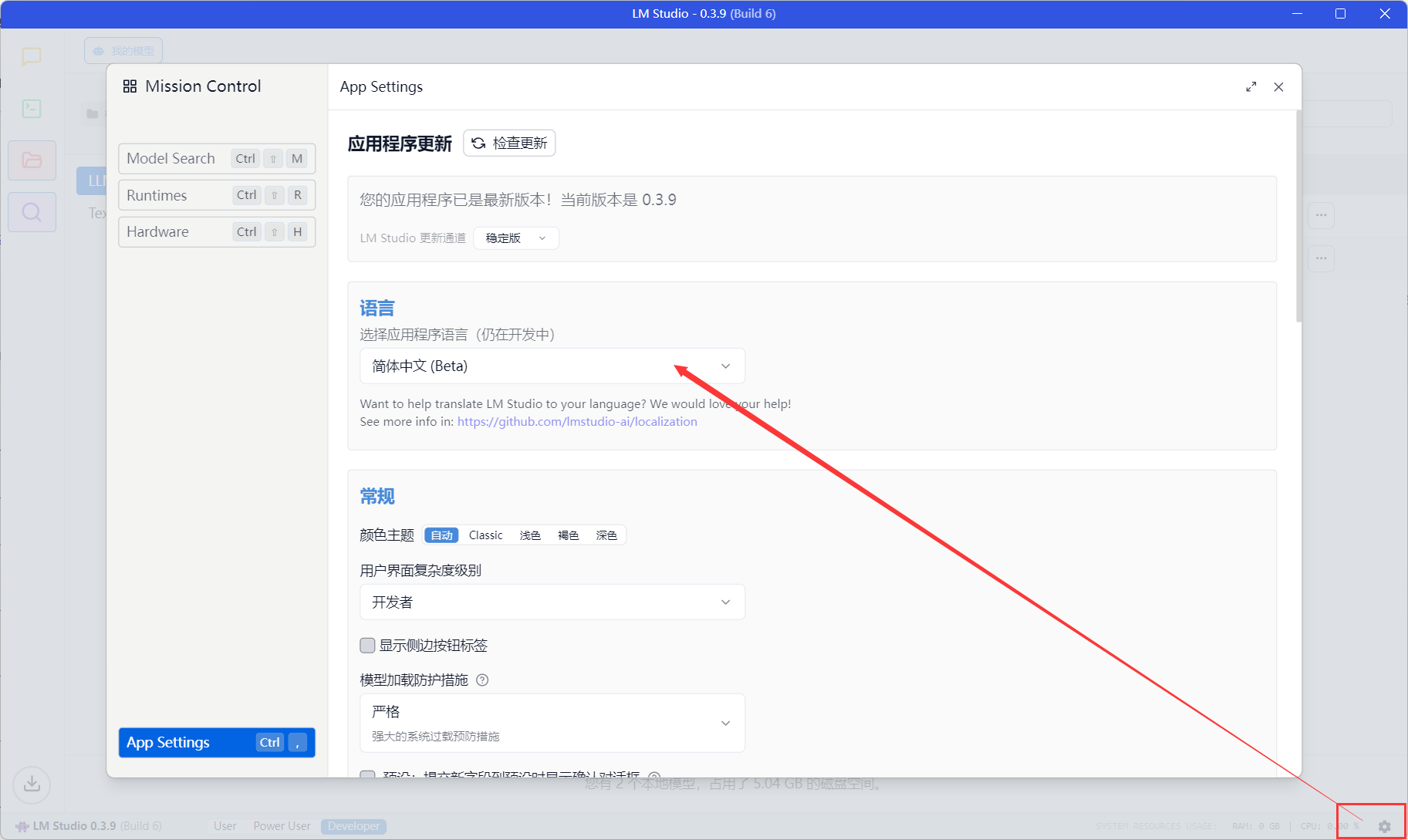
Task: Click the 检查更新 button
Action: click(x=509, y=143)
